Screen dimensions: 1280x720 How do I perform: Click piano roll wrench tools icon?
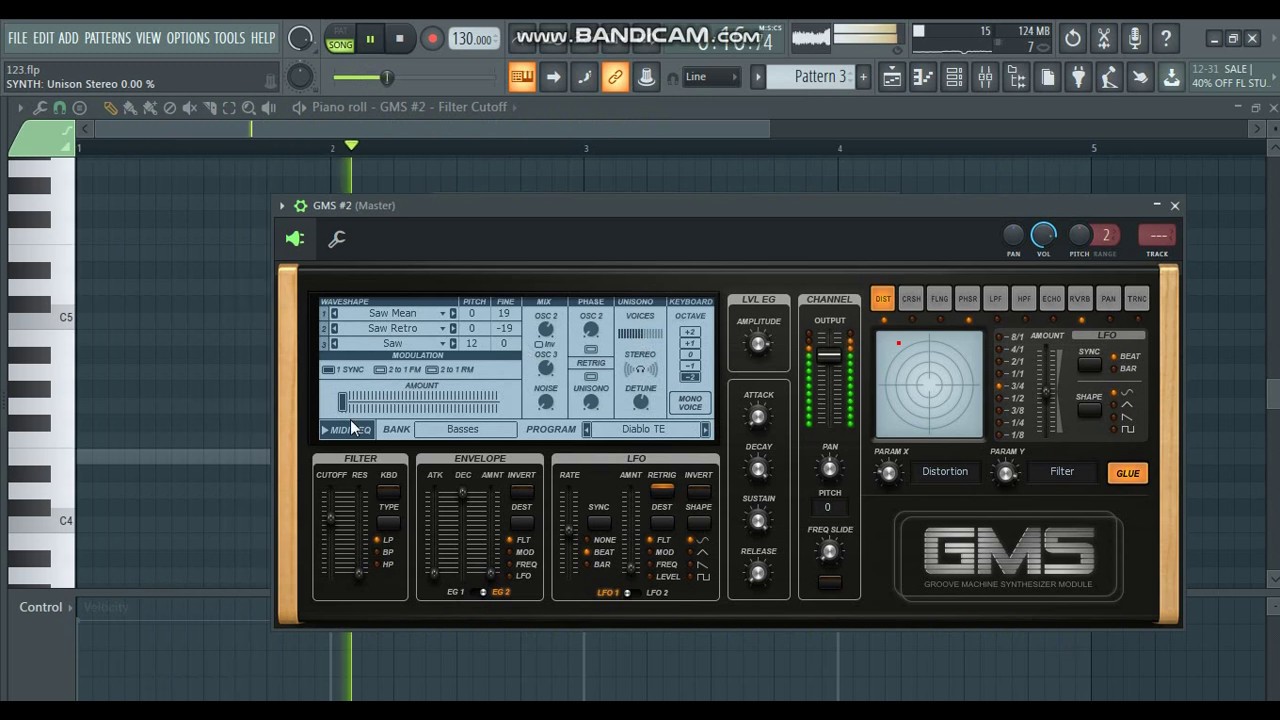[40, 107]
